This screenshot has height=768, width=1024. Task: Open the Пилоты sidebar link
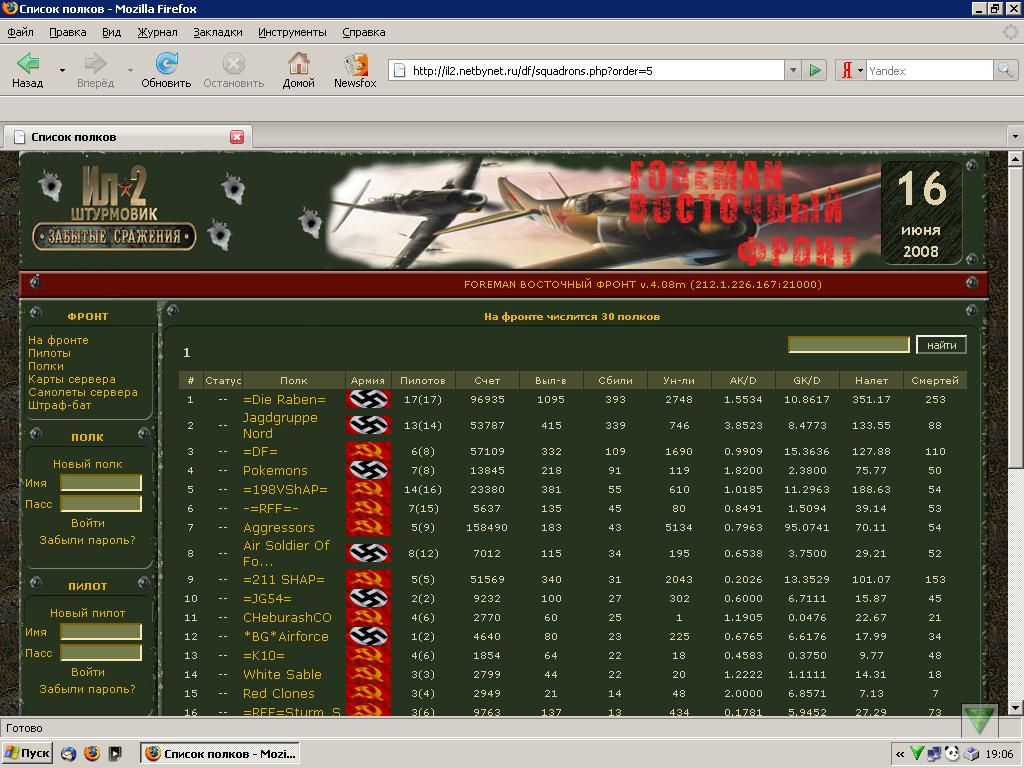pos(49,353)
